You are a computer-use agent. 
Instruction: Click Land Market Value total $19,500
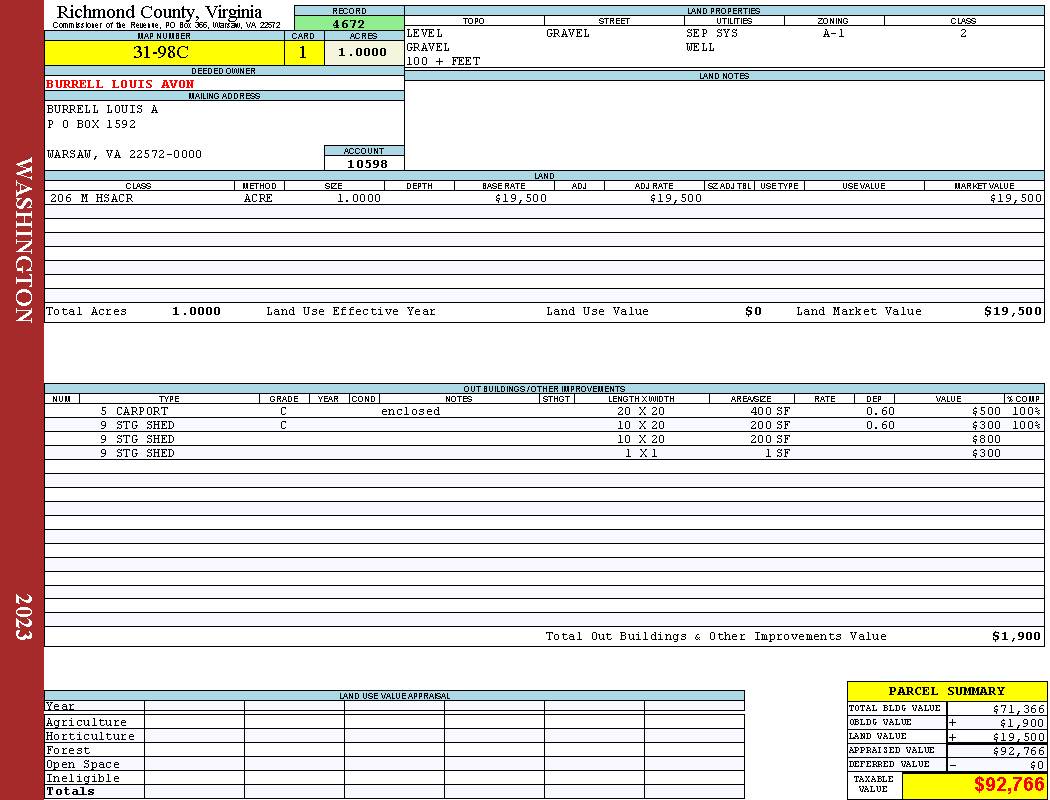pos(1012,311)
